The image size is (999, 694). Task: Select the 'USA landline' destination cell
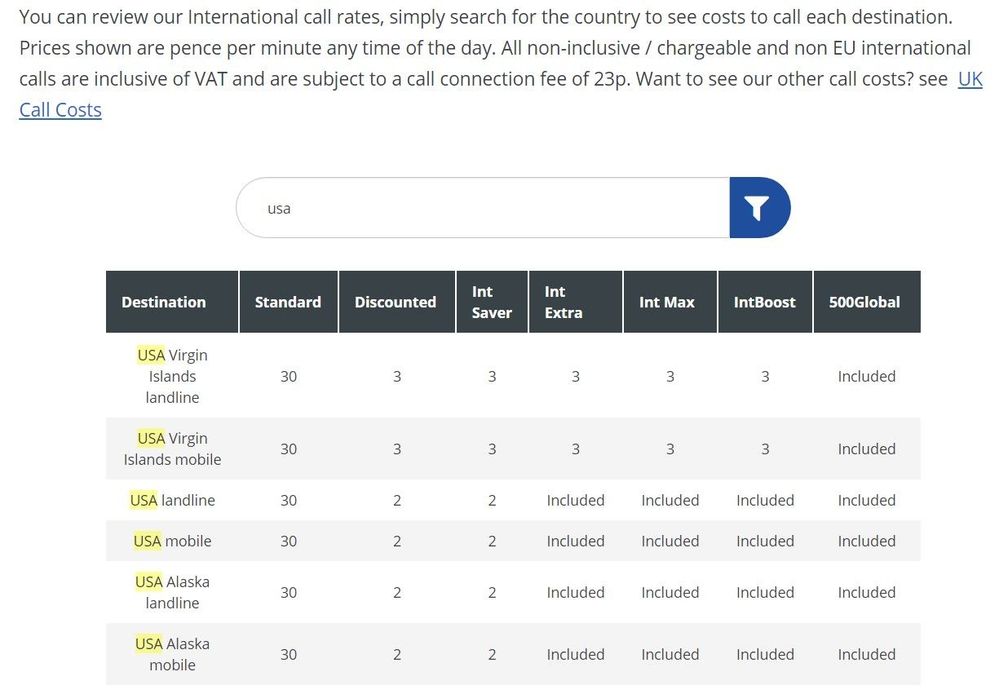click(x=172, y=500)
